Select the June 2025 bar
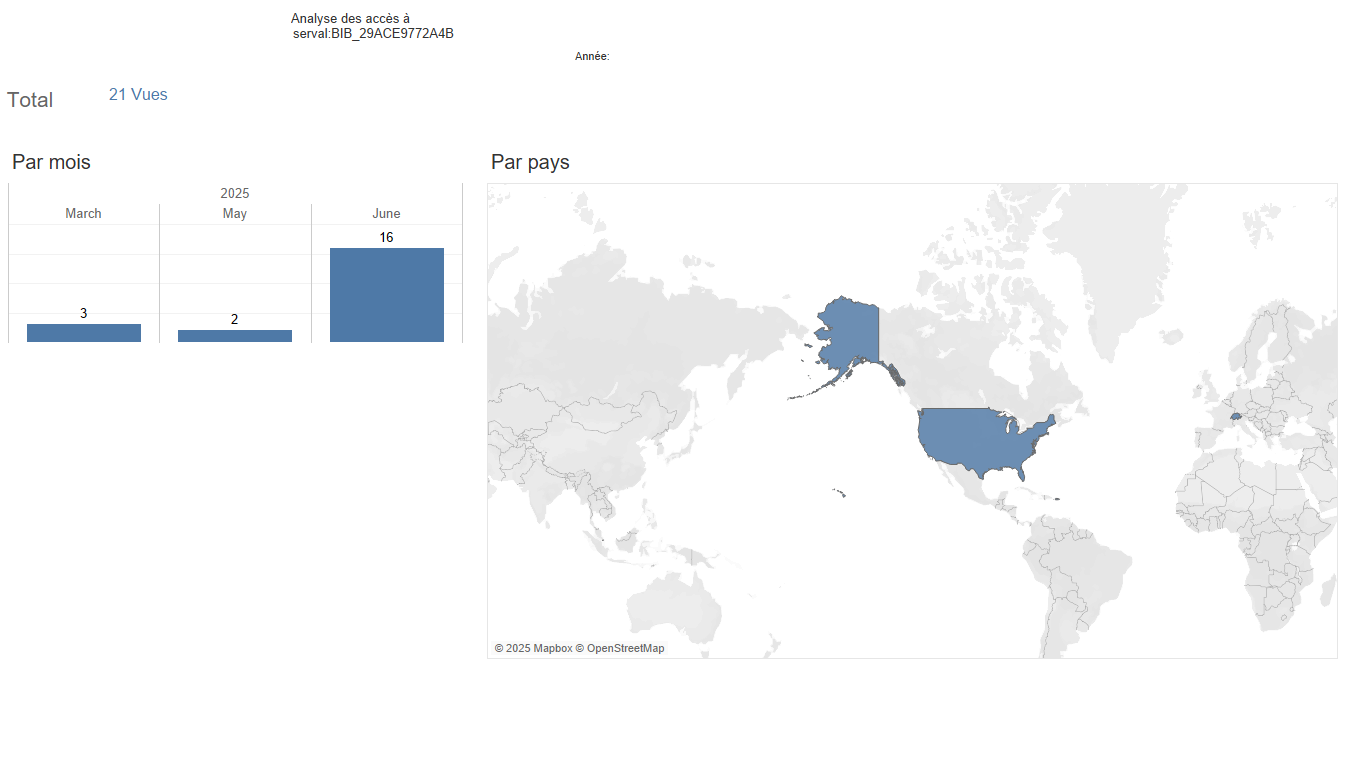Image resolution: width=1366 pixels, height=768 pixels. click(x=387, y=295)
